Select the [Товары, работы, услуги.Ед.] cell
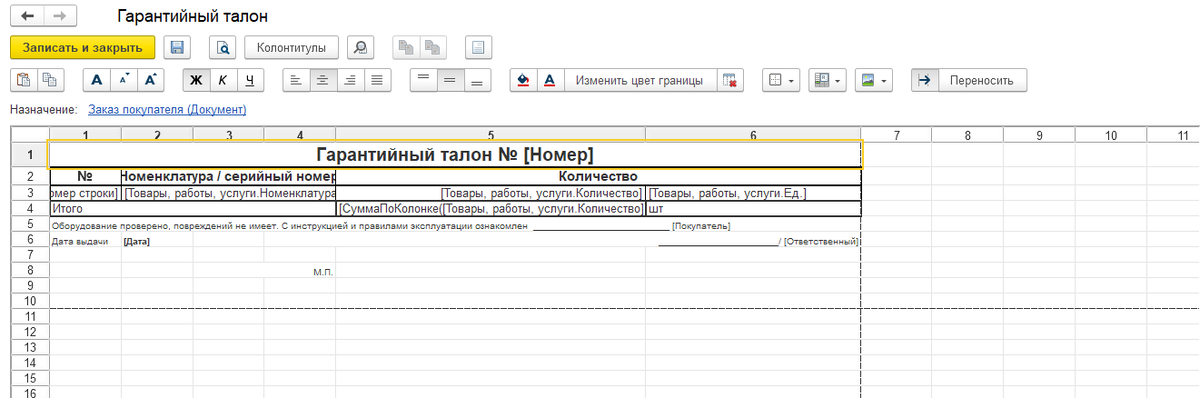This screenshot has height=398, width=1200. click(753, 193)
